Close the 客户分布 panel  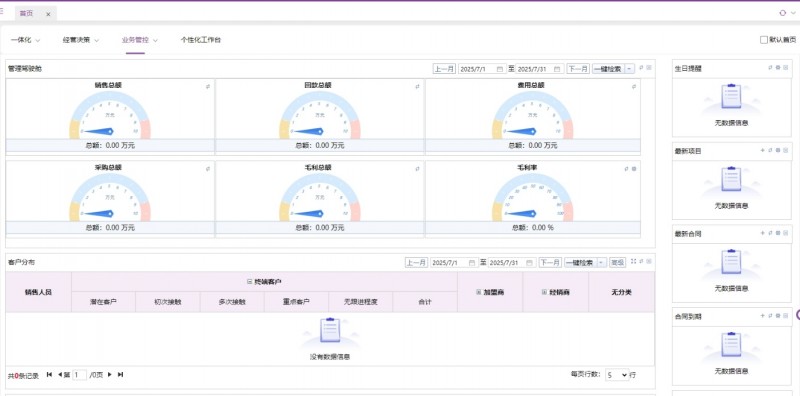[649, 261]
